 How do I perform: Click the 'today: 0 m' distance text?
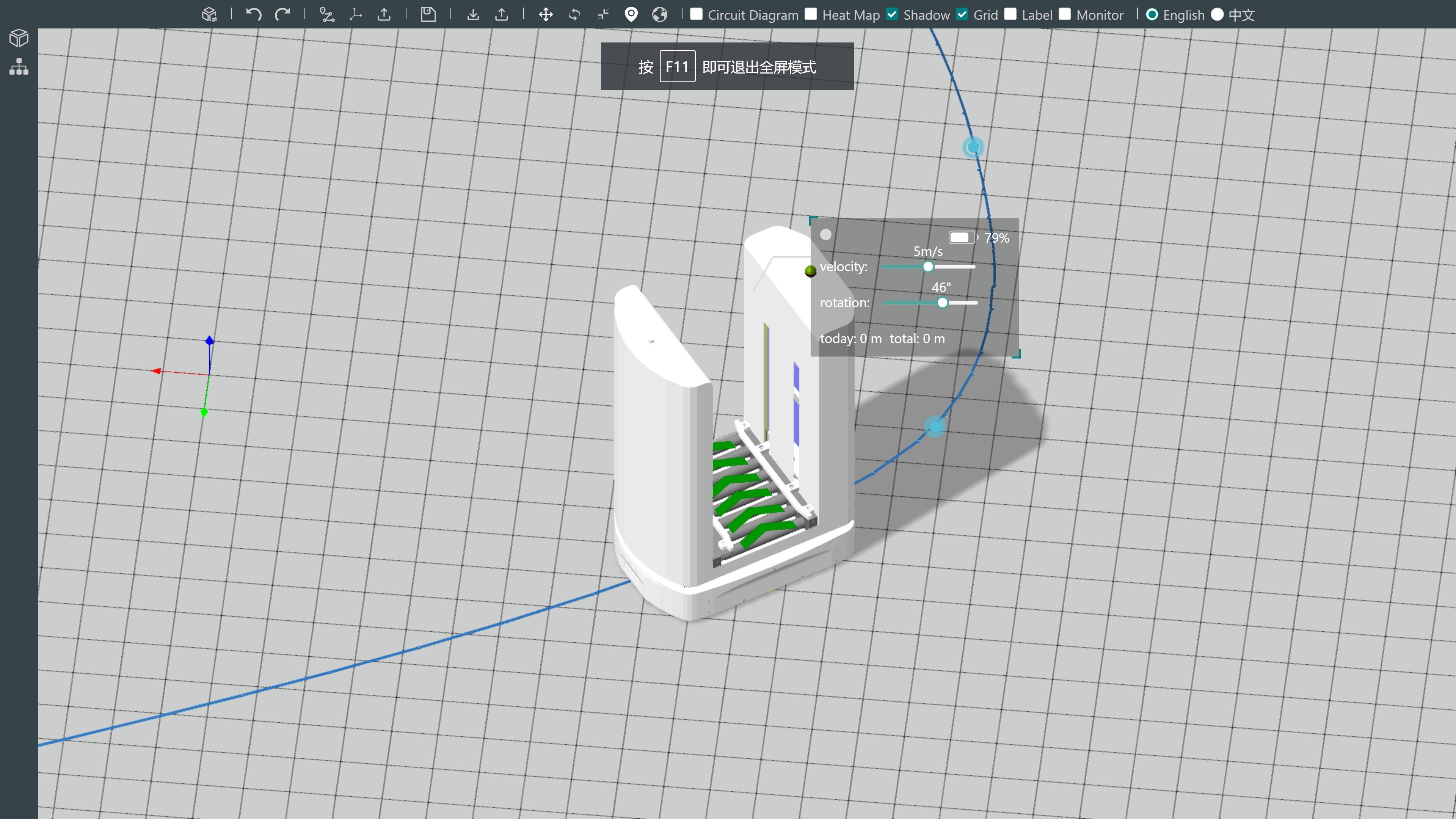click(x=850, y=339)
